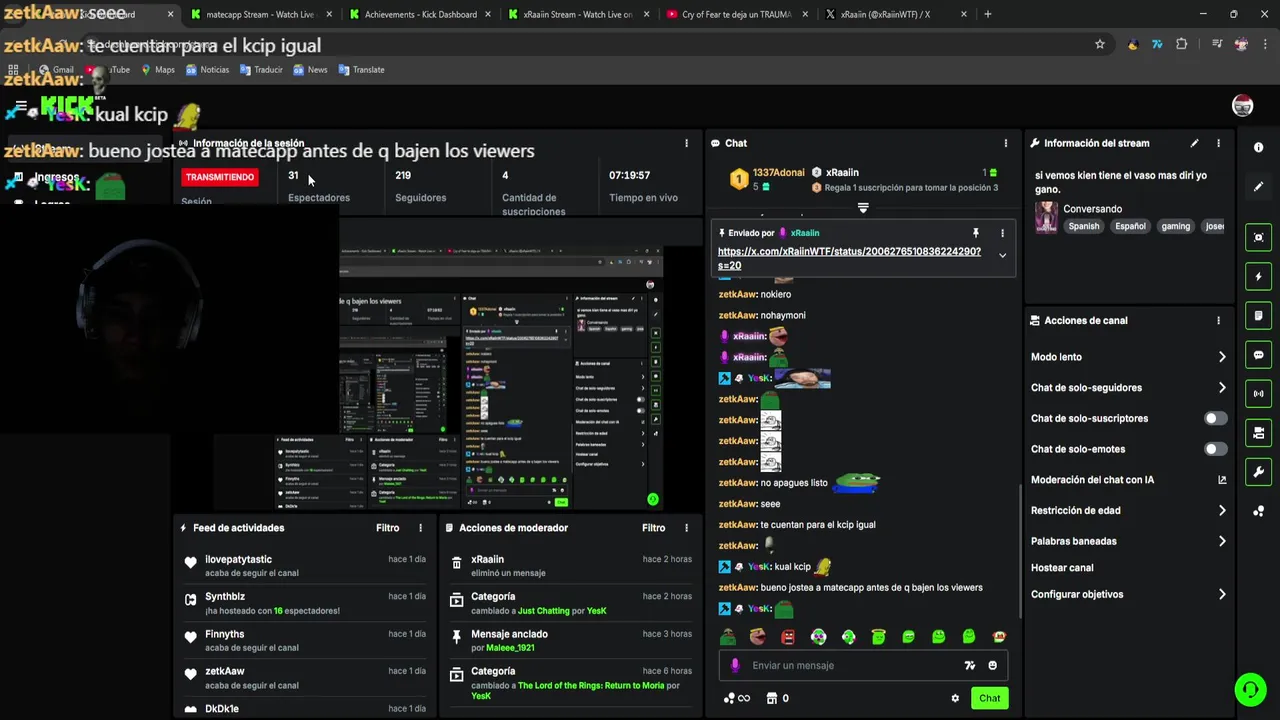
Task: Open Filtro in Feed de actividades
Action: (388, 528)
